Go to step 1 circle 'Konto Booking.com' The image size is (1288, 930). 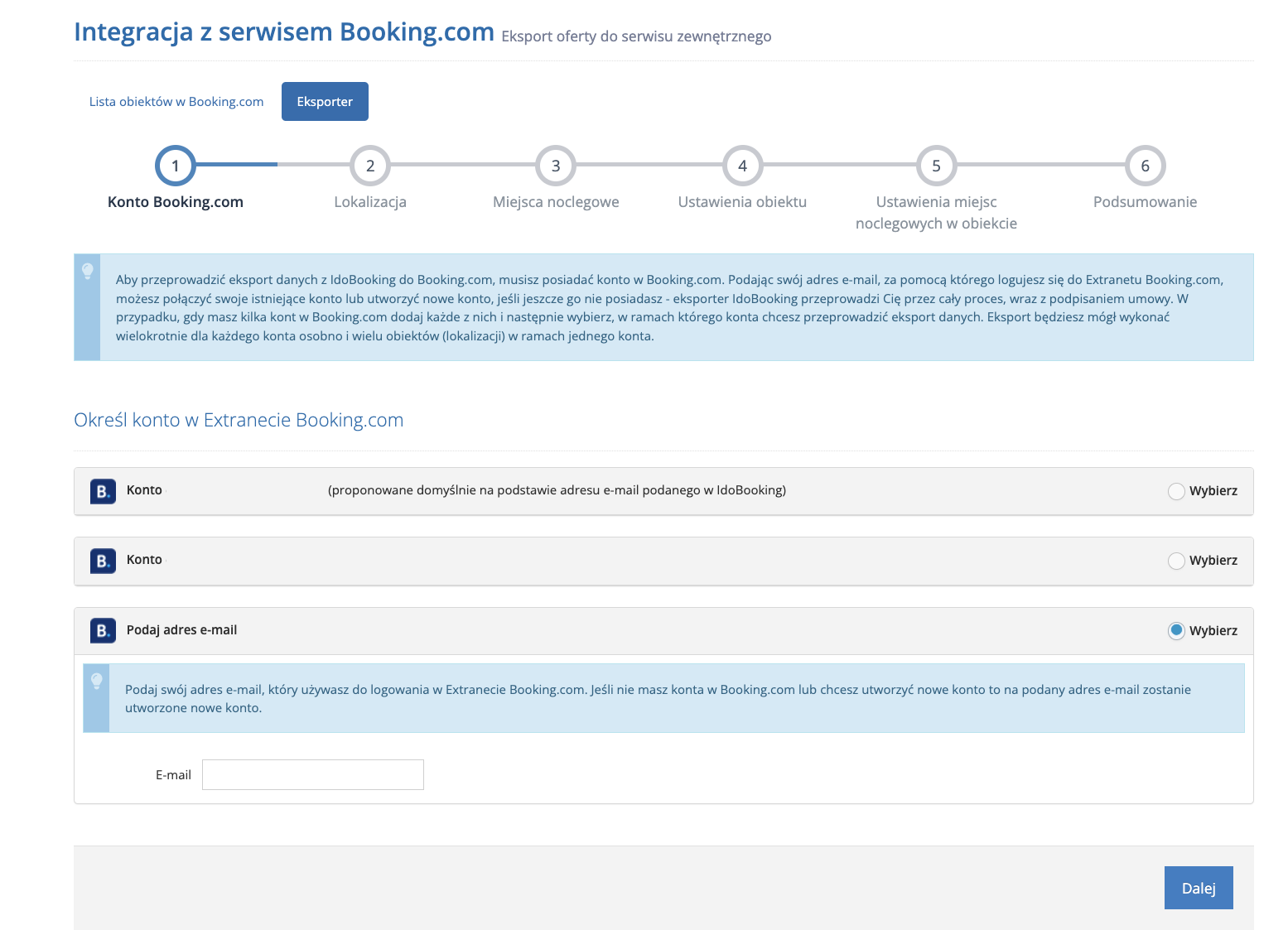point(176,166)
